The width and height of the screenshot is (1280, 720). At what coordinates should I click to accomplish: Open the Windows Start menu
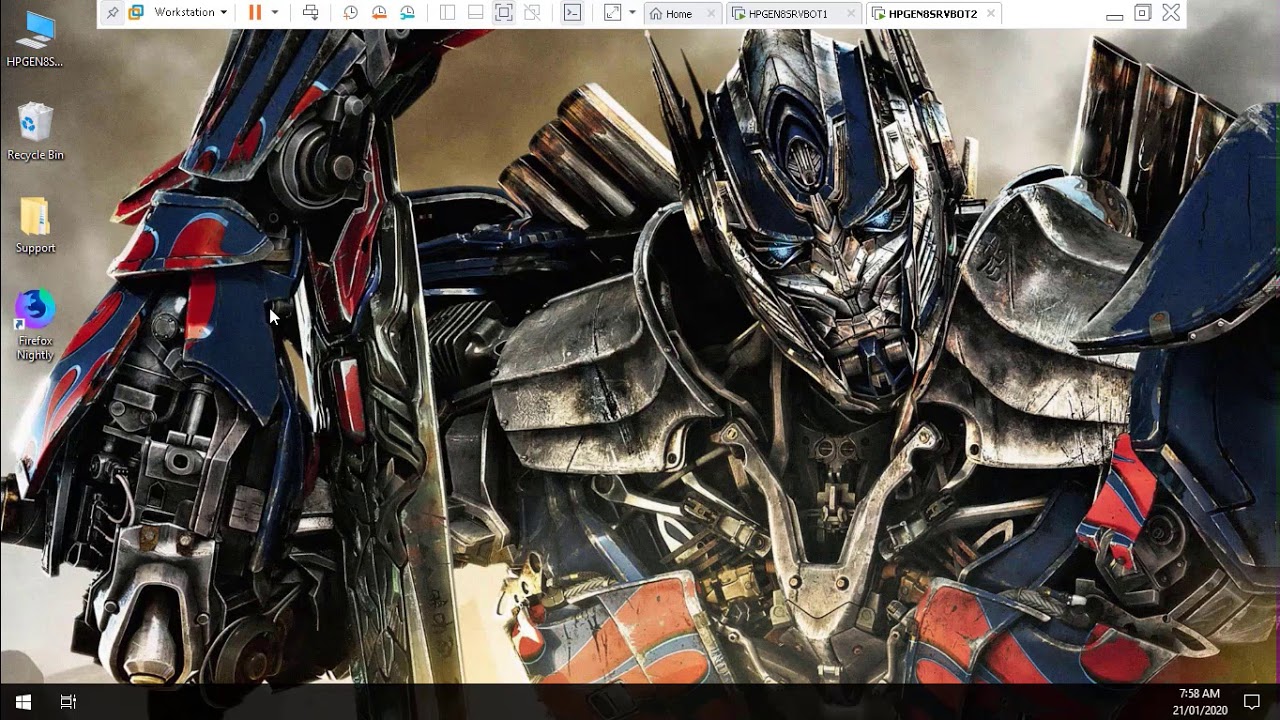pos(23,702)
